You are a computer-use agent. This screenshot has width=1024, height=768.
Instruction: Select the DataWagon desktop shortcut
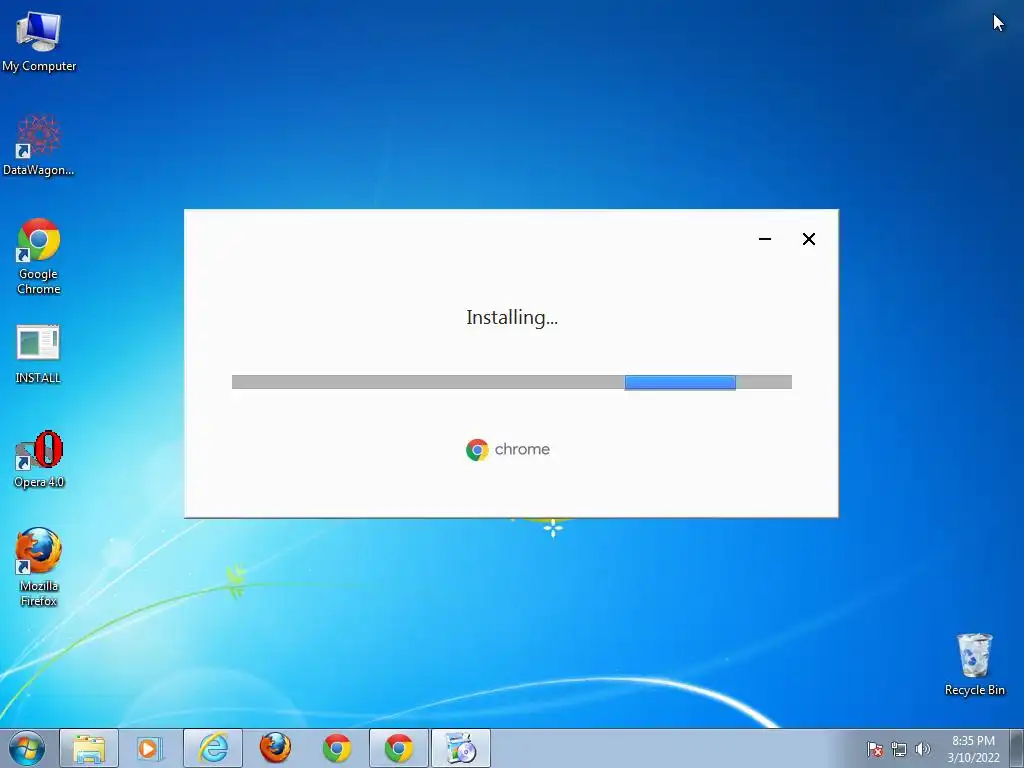(39, 145)
